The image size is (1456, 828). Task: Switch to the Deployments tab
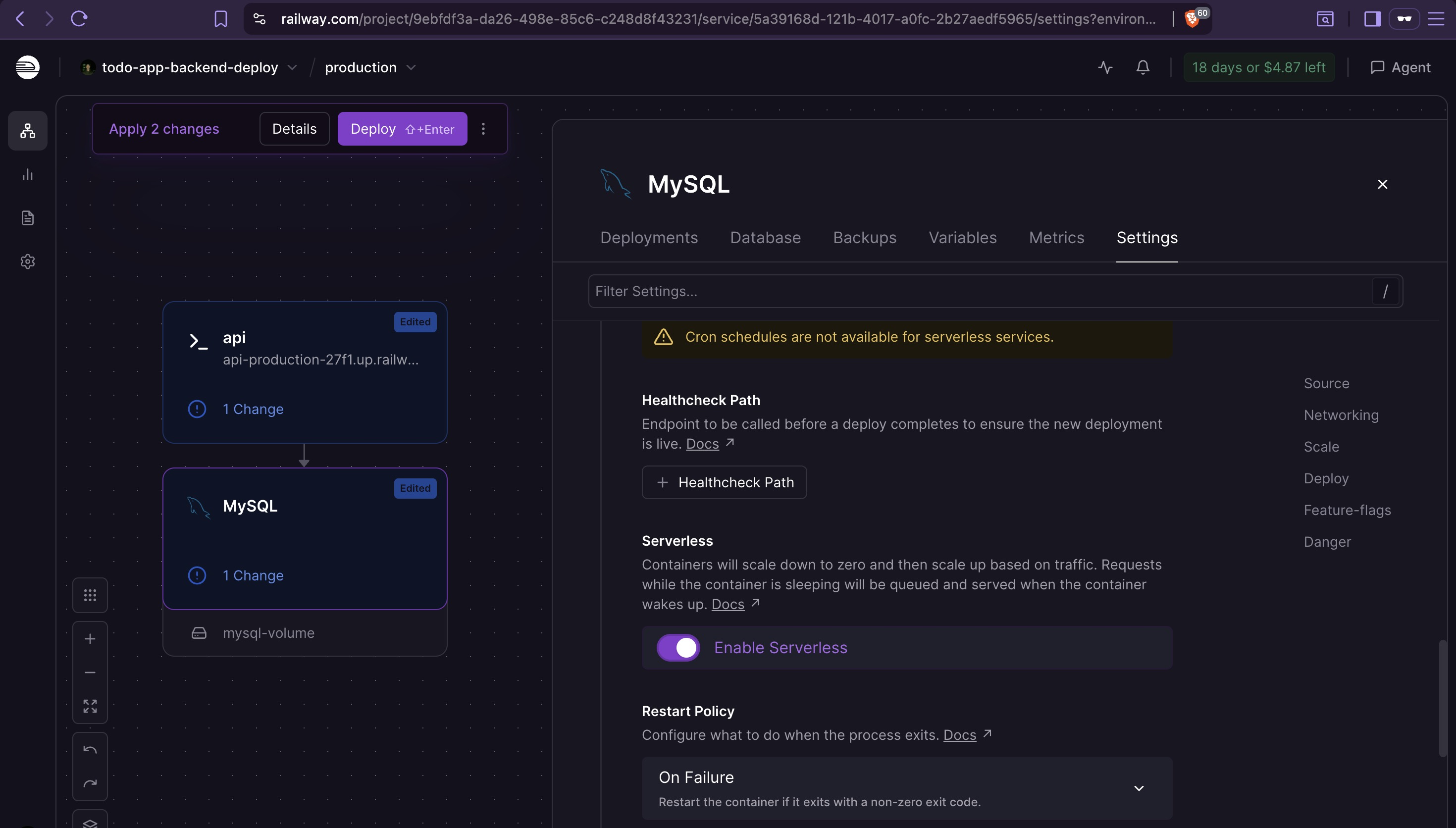[649, 238]
